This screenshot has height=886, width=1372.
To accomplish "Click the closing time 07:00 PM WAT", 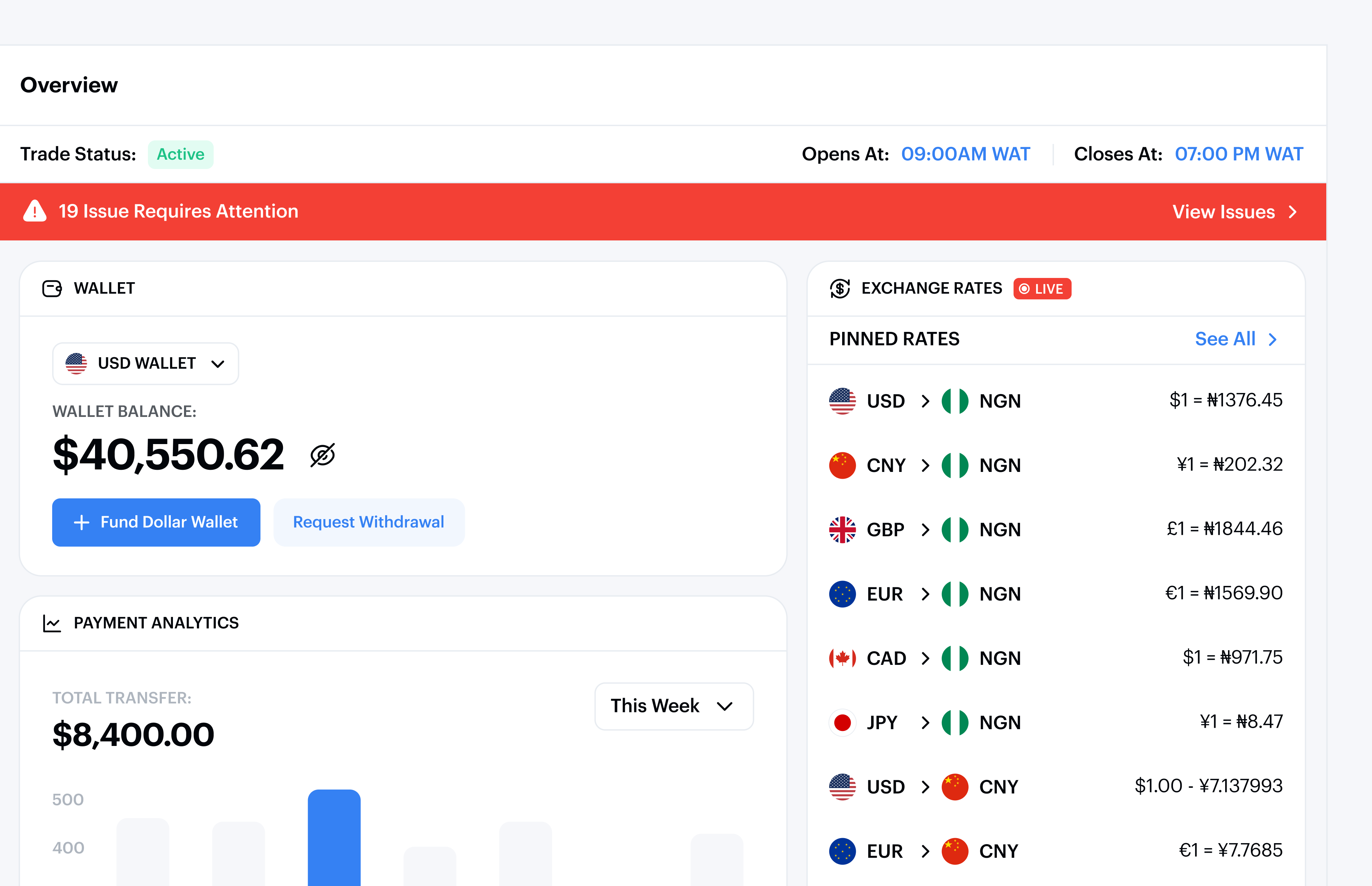I will (x=1238, y=154).
